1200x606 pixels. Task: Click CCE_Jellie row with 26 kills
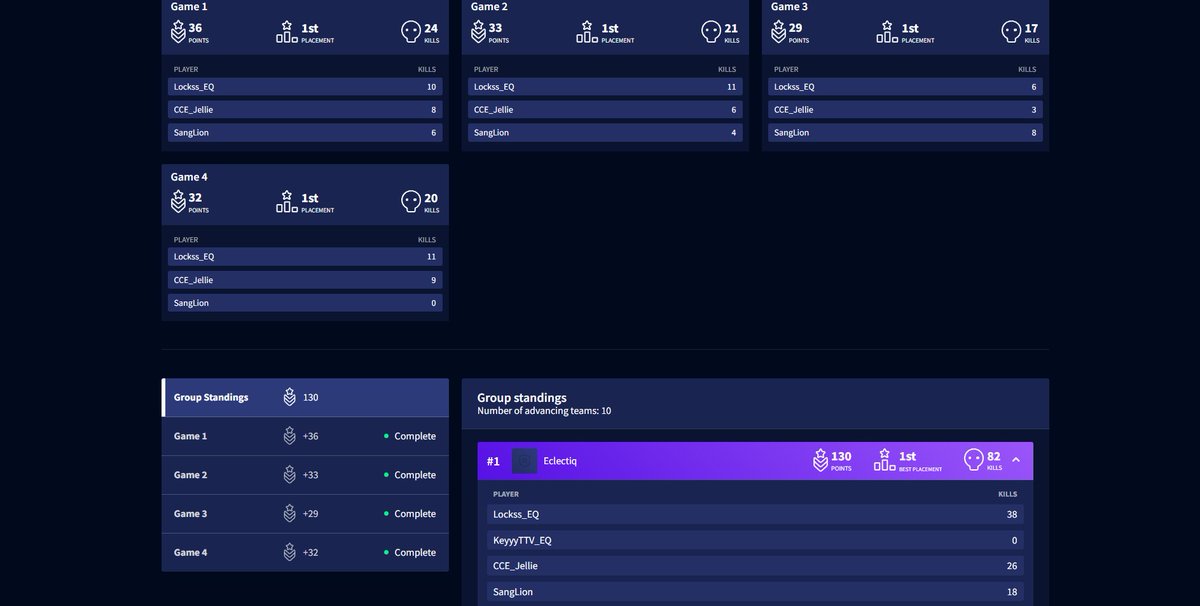[755, 566]
